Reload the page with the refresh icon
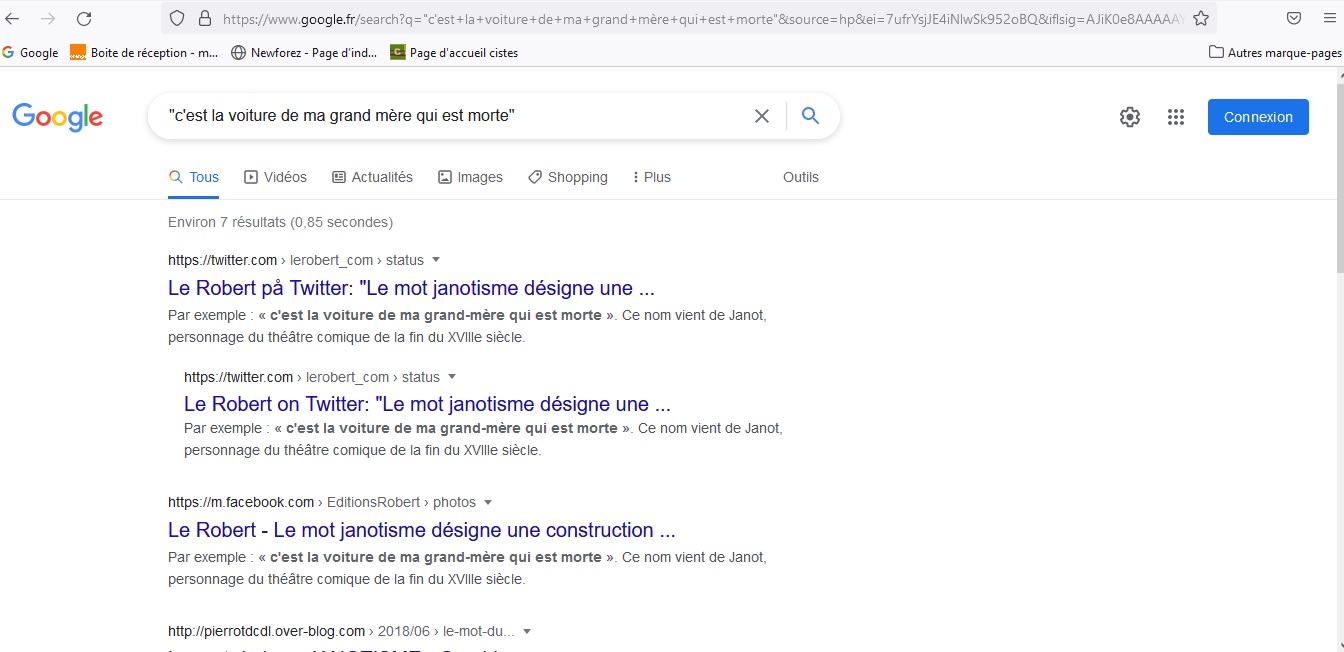Image resolution: width=1344 pixels, height=652 pixels. click(x=84, y=18)
